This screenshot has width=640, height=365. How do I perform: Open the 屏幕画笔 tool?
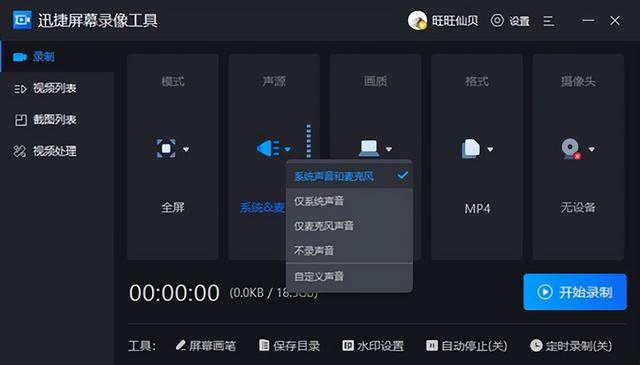coord(206,346)
